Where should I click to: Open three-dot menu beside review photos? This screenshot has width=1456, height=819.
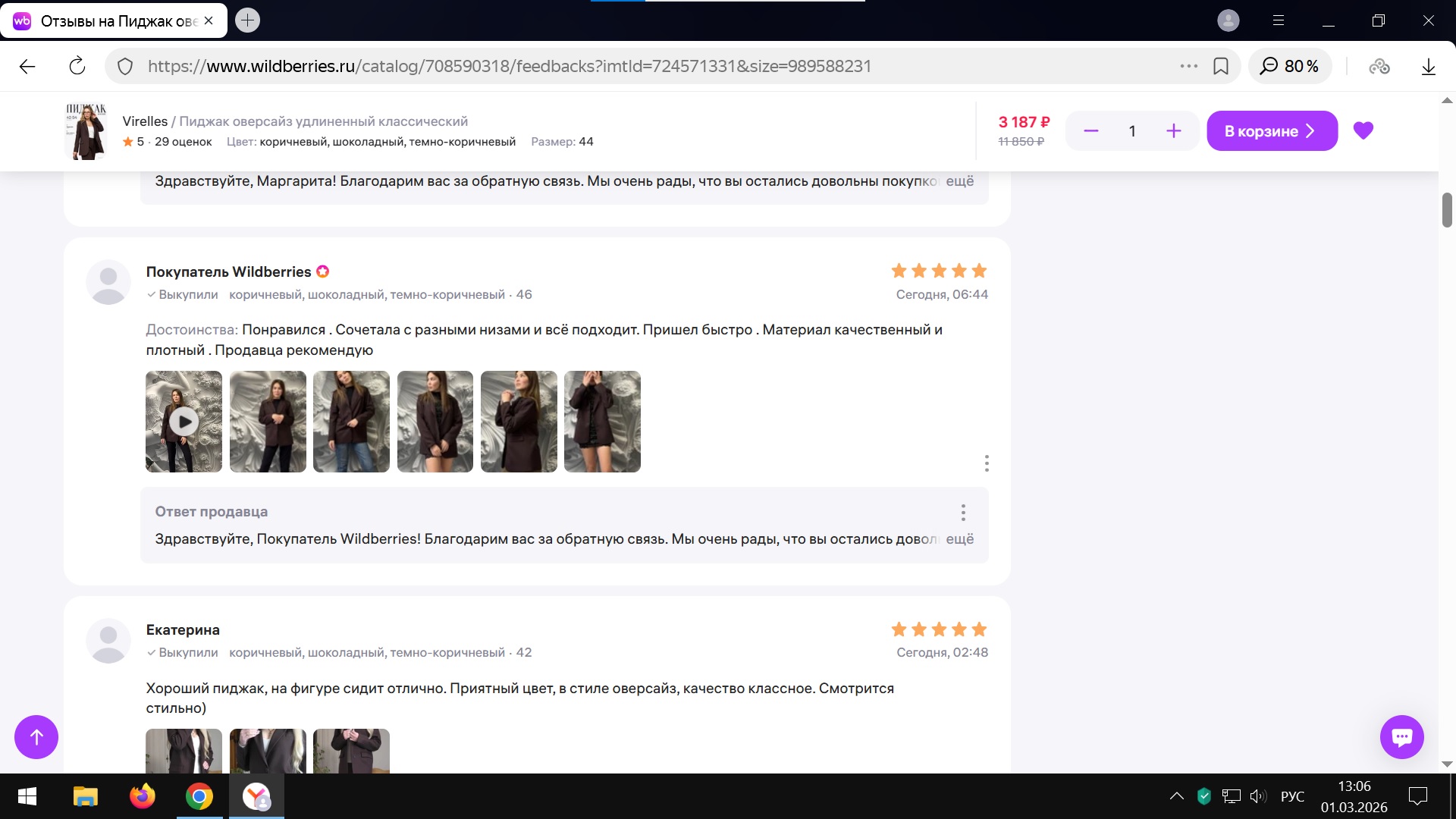(x=986, y=463)
